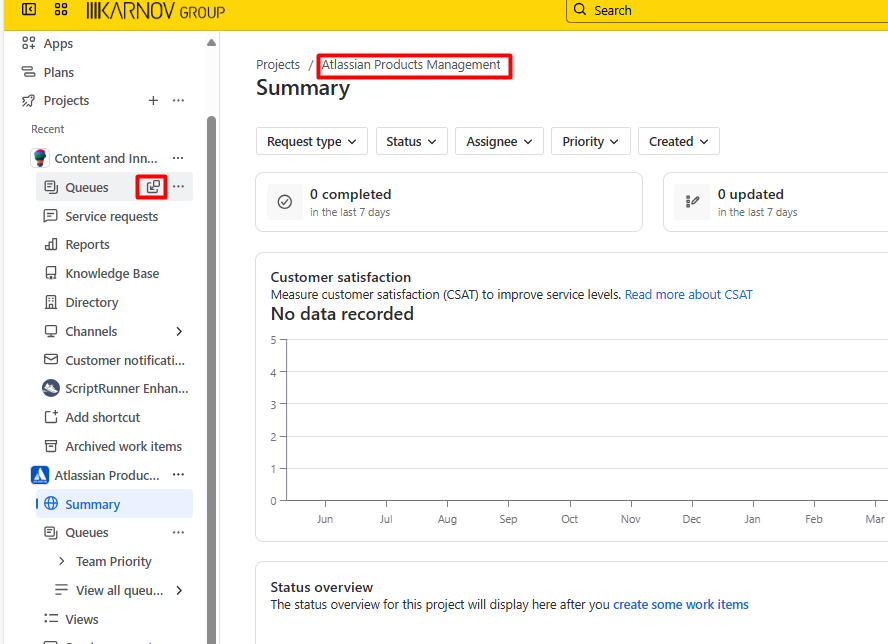Open the app switcher grid icon

(x=61, y=9)
